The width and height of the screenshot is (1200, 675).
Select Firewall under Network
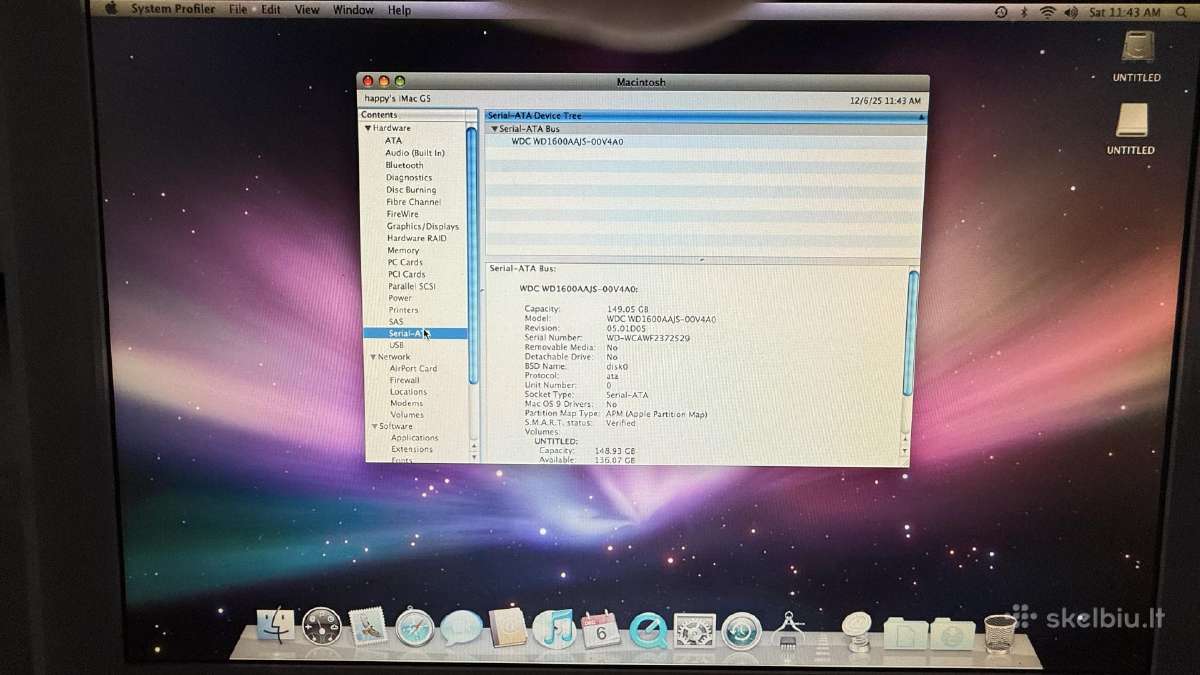(405, 380)
